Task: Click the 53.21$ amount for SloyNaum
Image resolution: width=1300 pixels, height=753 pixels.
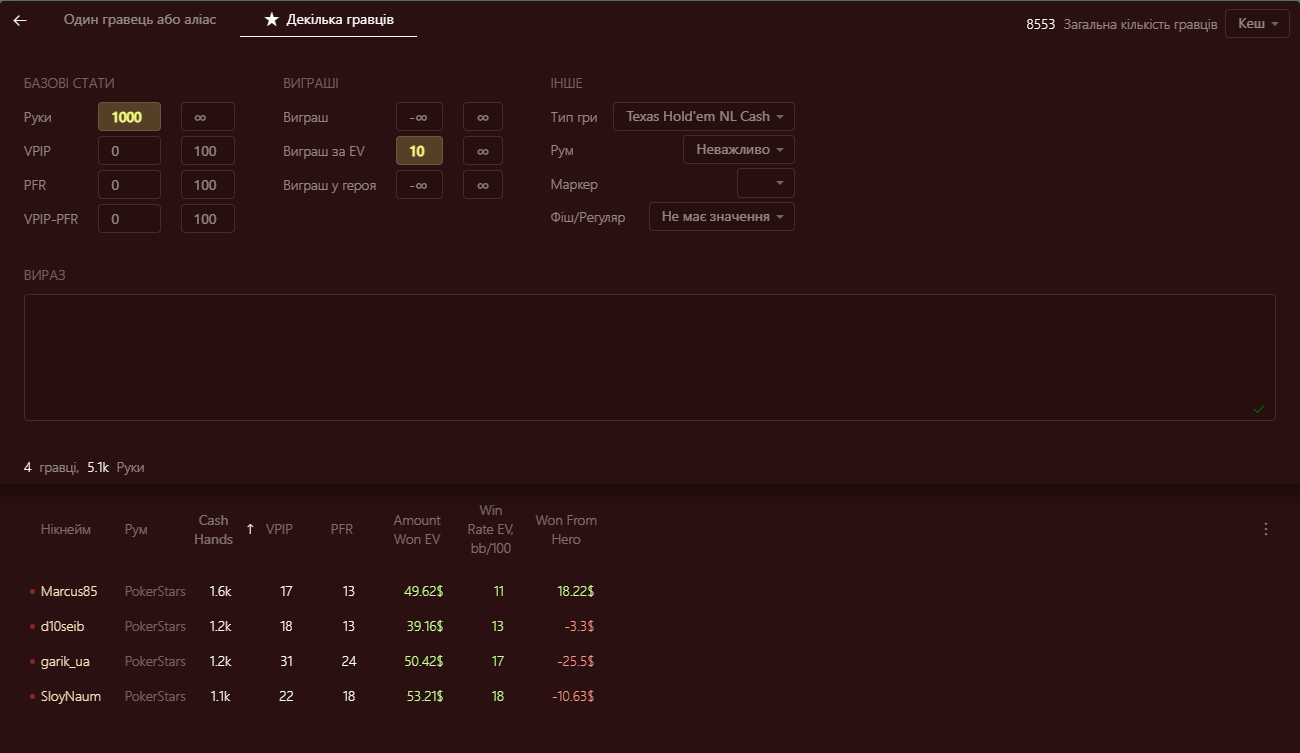Action: (x=425, y=696)
